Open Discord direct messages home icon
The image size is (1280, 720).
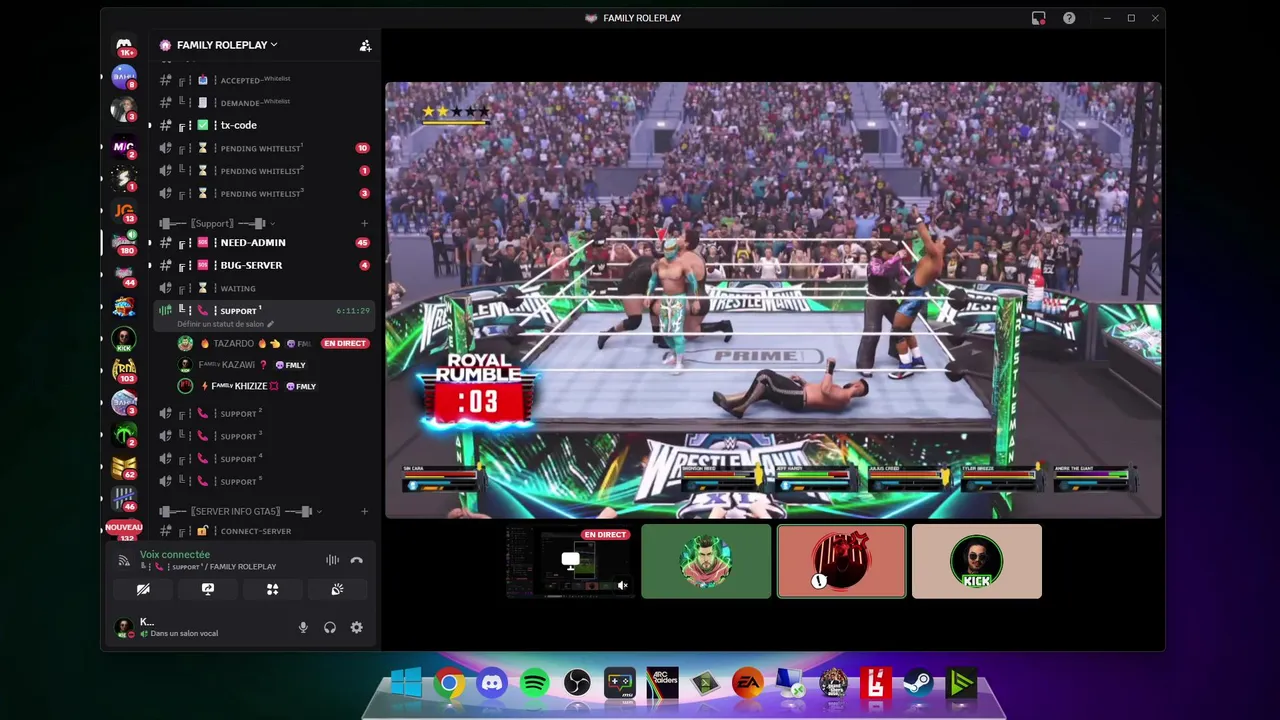(124, 46)
